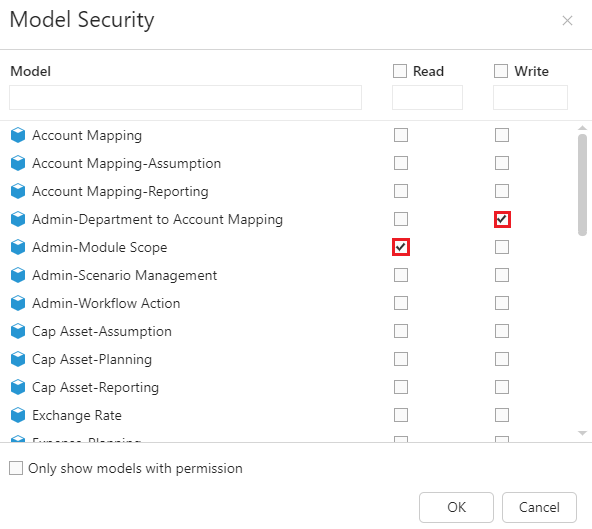The height and width of the screenshot is (529, 592).
Task: Click the Admin-Scenario Management cube icon
Action: pyautogui.click(x=18, y=275)
